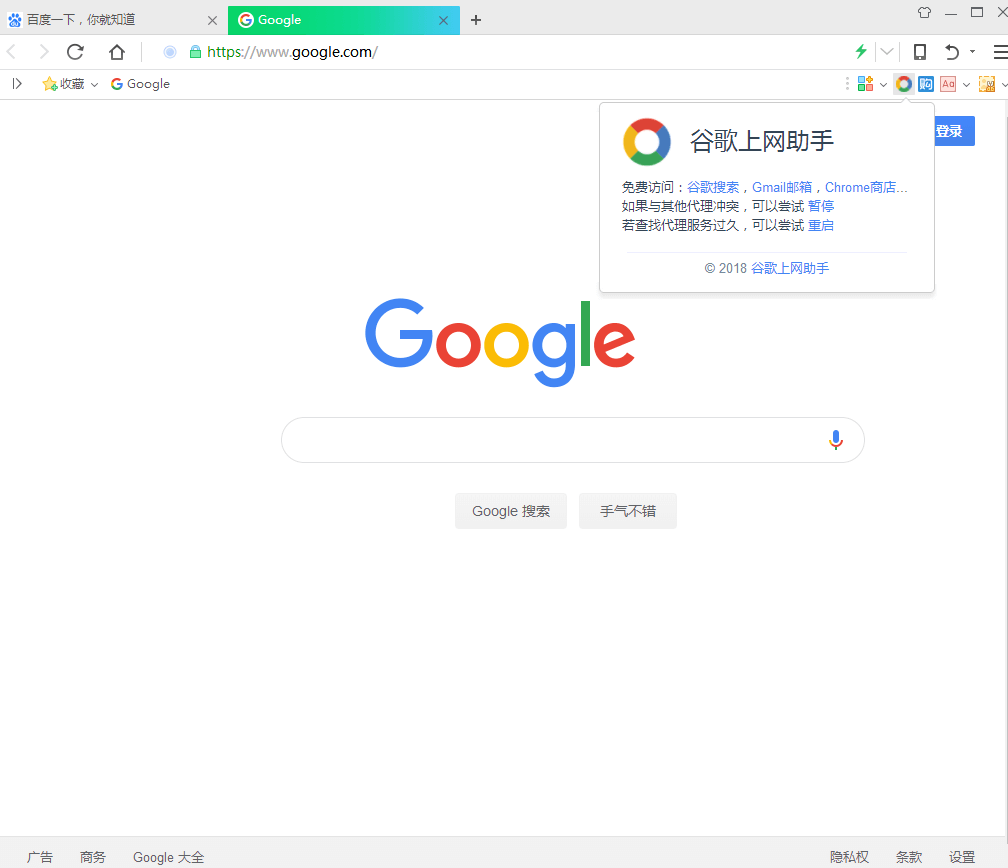Expand the extensions grid dropdown arrow
The height and width of the screenshot is (868, 1008).
(x=883, y=84)
